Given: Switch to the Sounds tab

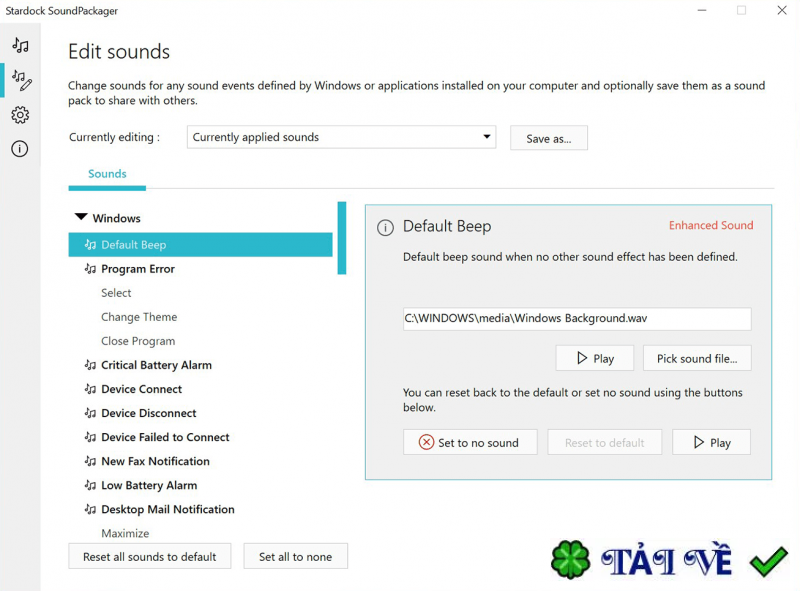Looking at the screenshot, I should (107, 174).
